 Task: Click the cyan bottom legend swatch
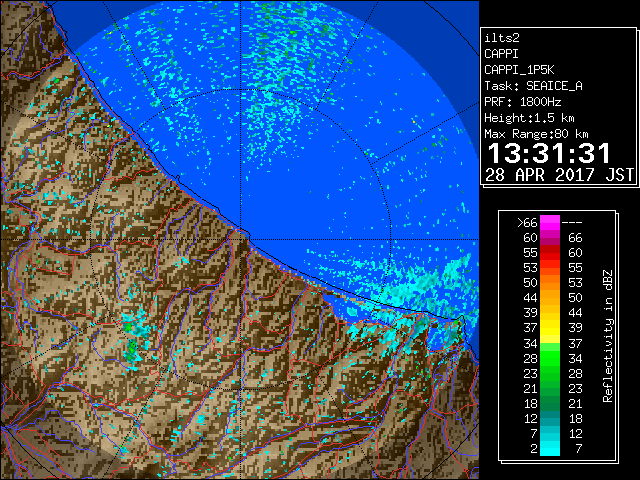(x=550, y=448)
